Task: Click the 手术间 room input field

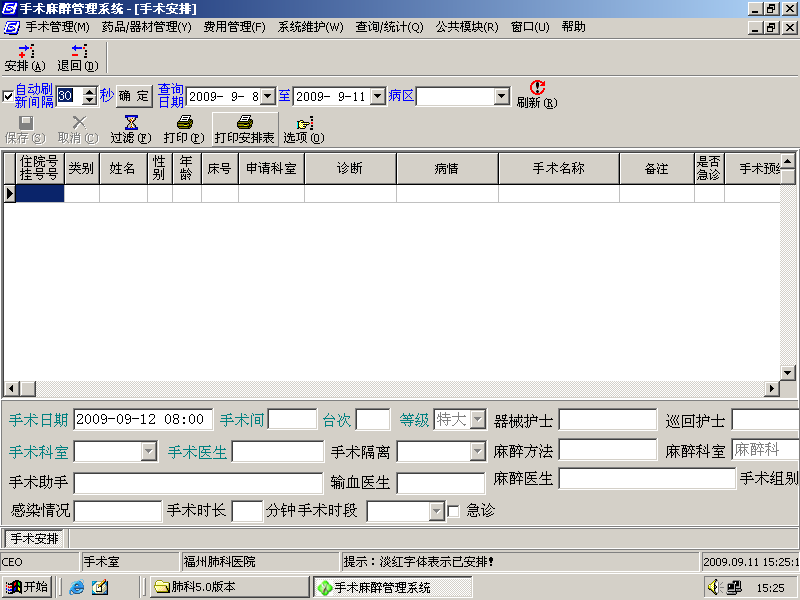Action: [292, 419]
